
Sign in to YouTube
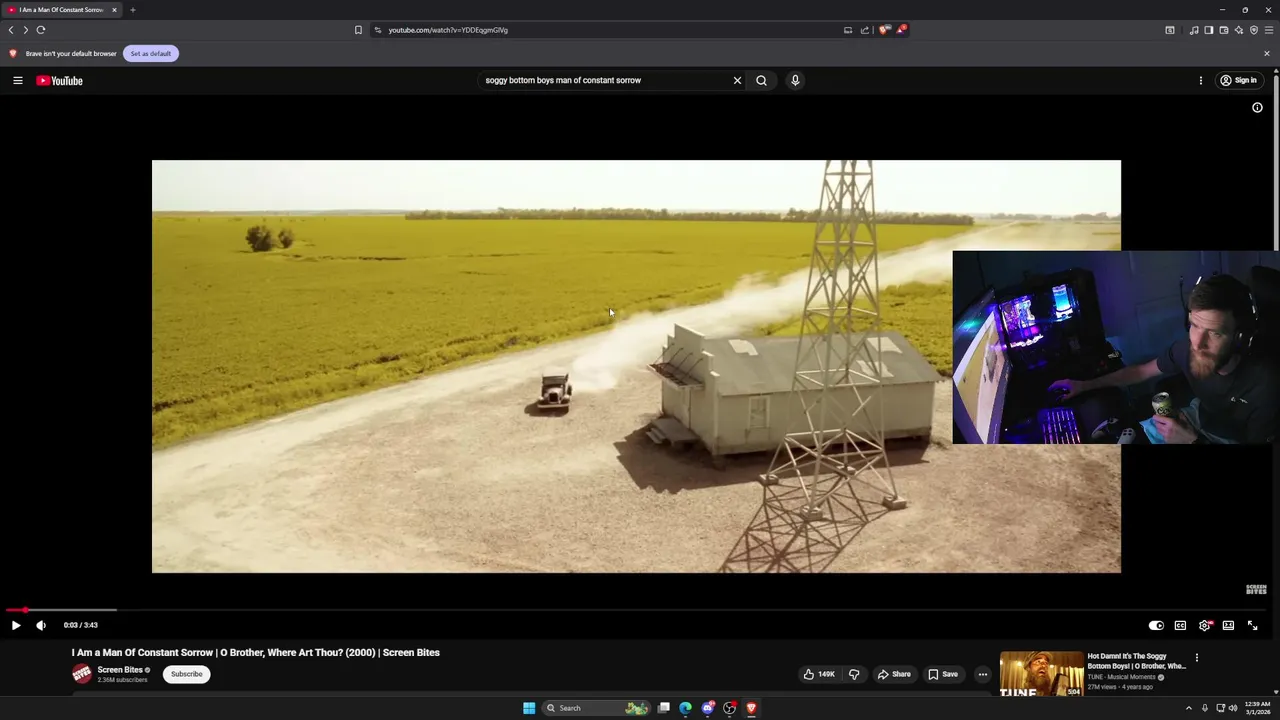pos(1238,80)
